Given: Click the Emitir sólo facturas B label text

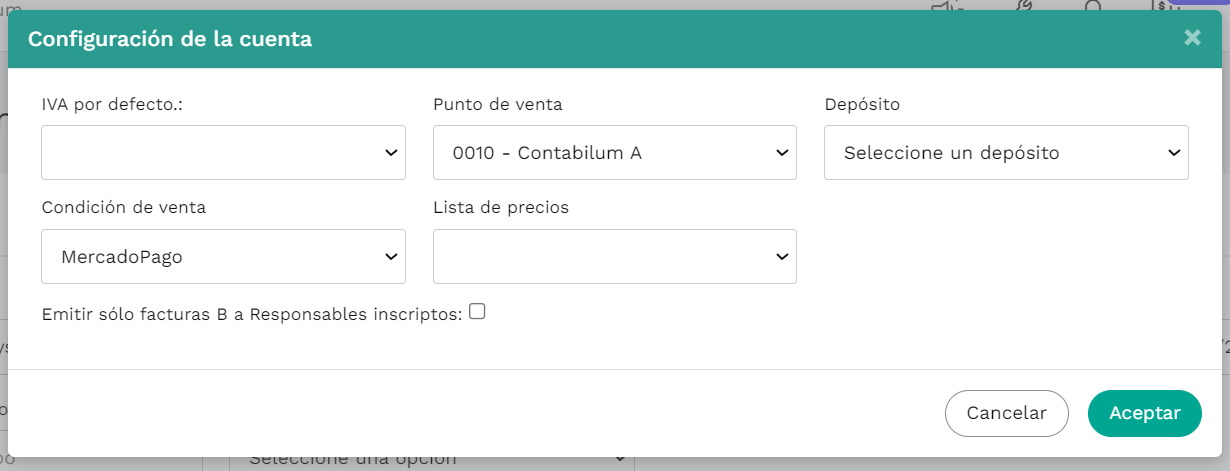Looking at the screenshot, I should click(x=252, y=314).
